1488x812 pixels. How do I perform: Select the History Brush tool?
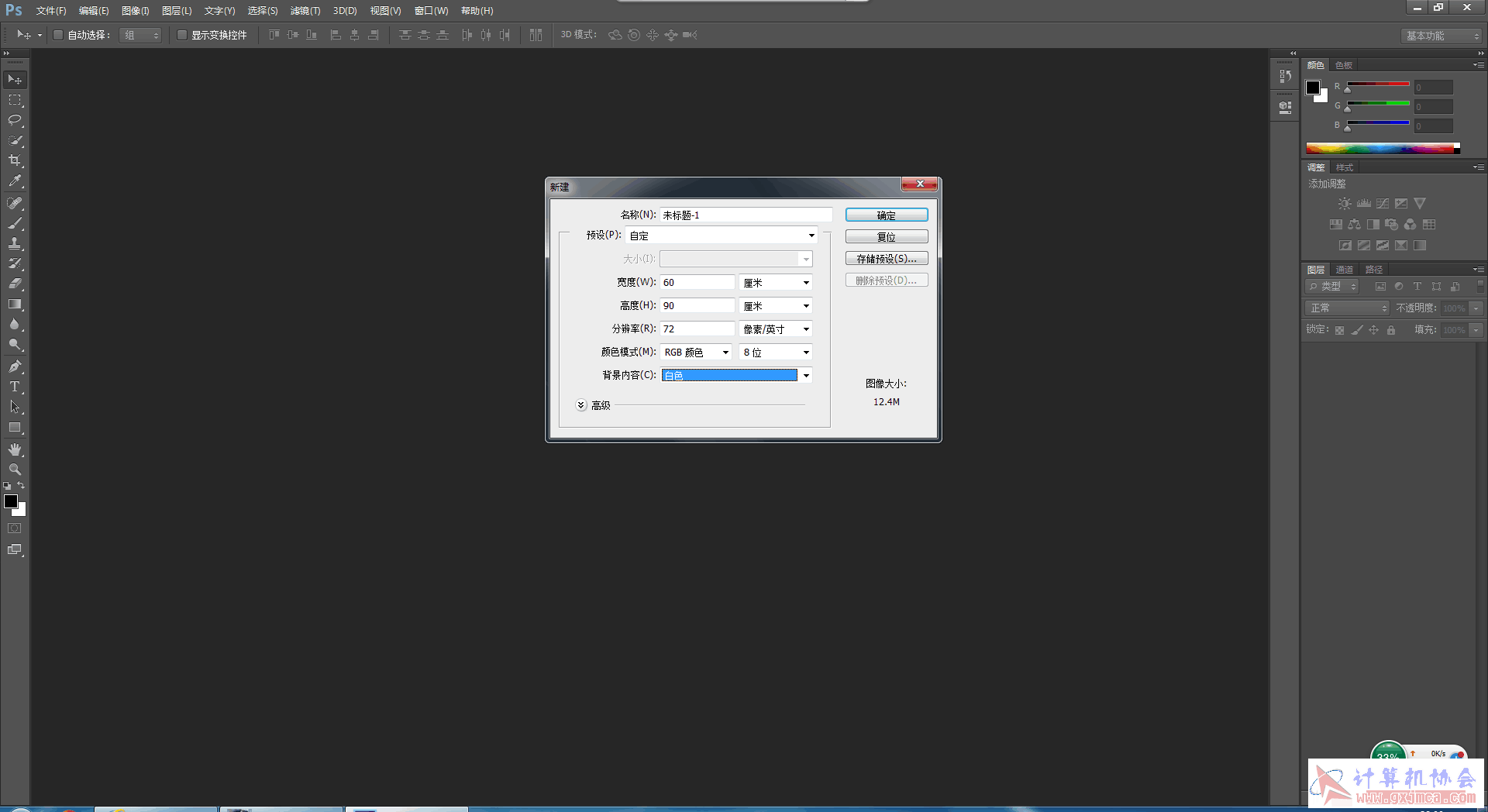(x=15, y=263)
